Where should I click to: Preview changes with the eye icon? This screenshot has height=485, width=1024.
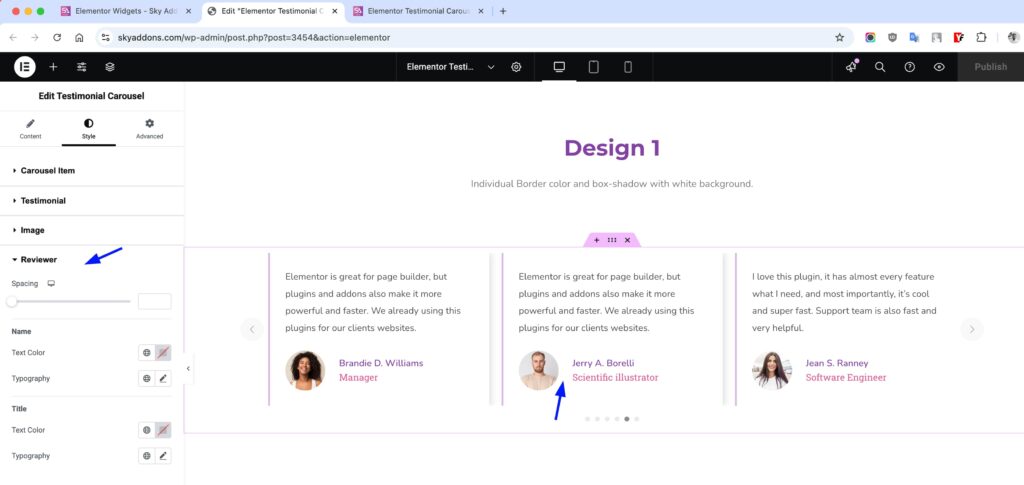(x=939, y=67)
